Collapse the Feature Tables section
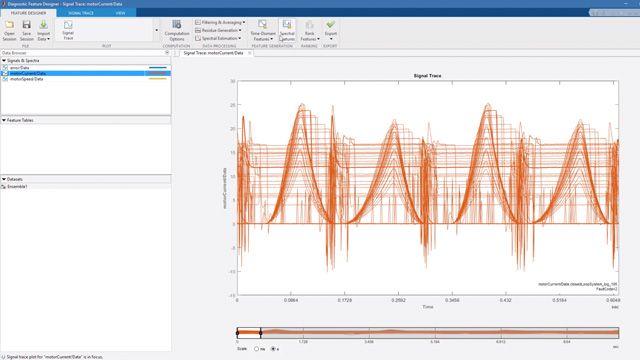The width and height of the screenshot is (640, 360). [4, 120]
